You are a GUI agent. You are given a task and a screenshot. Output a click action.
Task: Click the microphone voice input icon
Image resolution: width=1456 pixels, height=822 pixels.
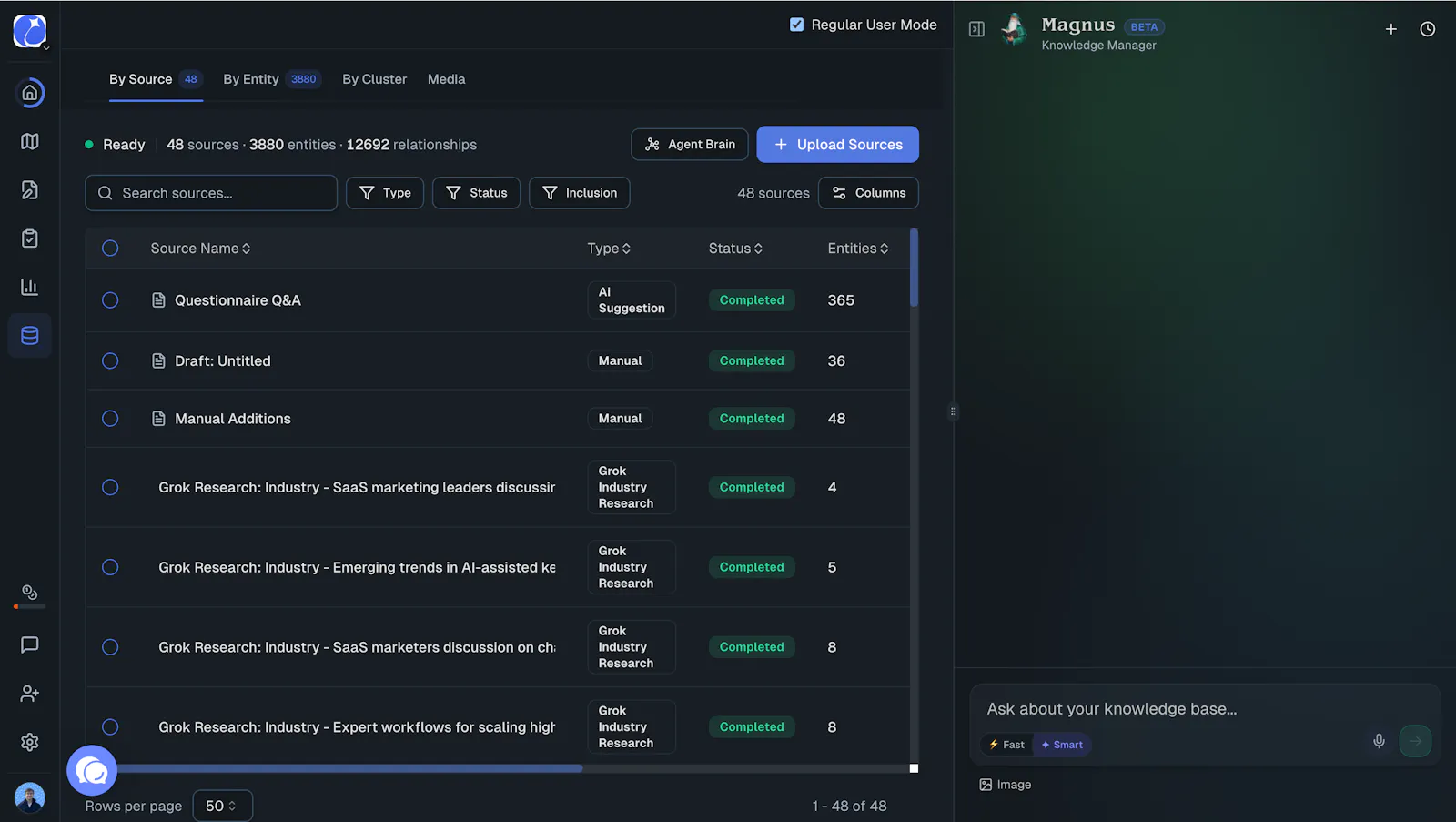point(1379,741)
